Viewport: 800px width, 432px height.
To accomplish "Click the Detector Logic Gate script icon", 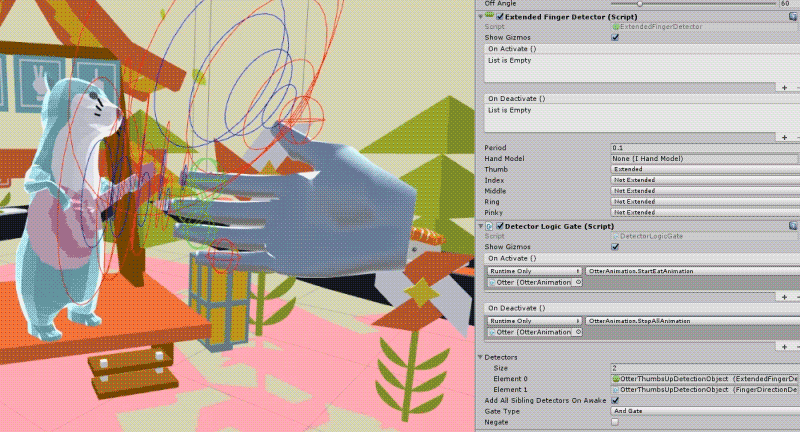I will pos(489,226).
